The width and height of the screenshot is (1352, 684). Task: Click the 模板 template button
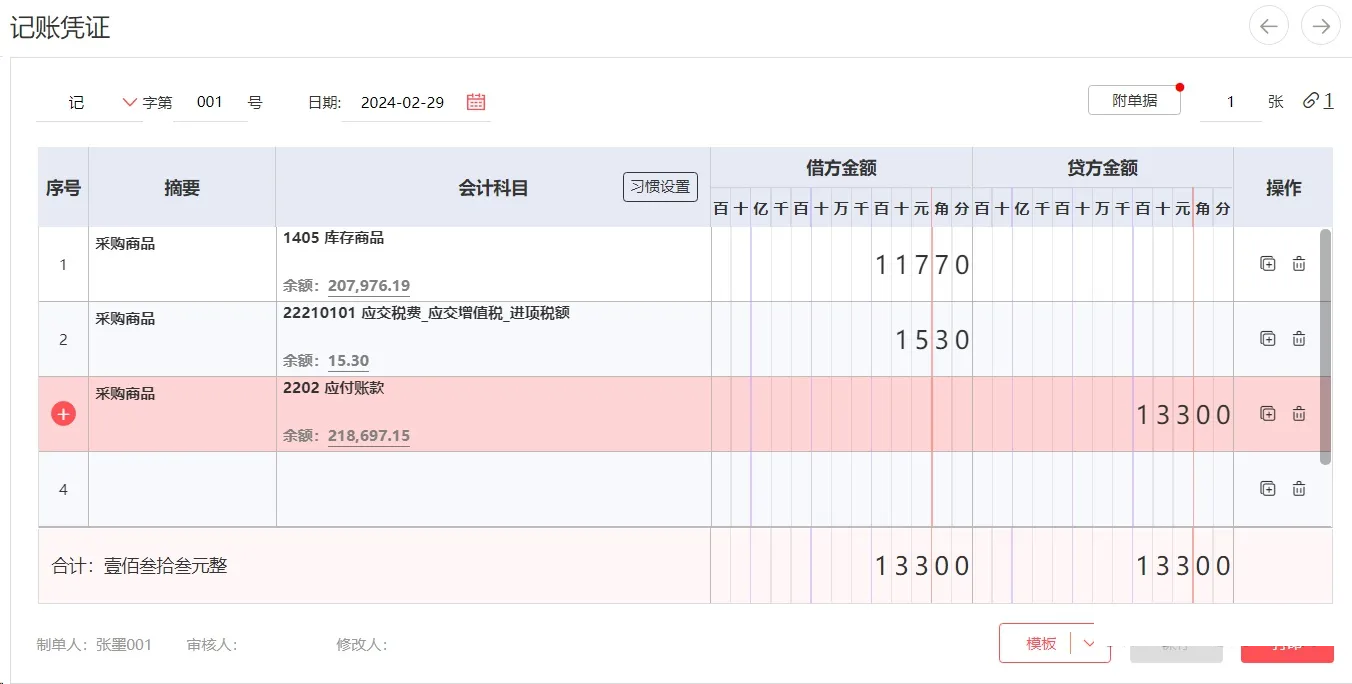1041,643
